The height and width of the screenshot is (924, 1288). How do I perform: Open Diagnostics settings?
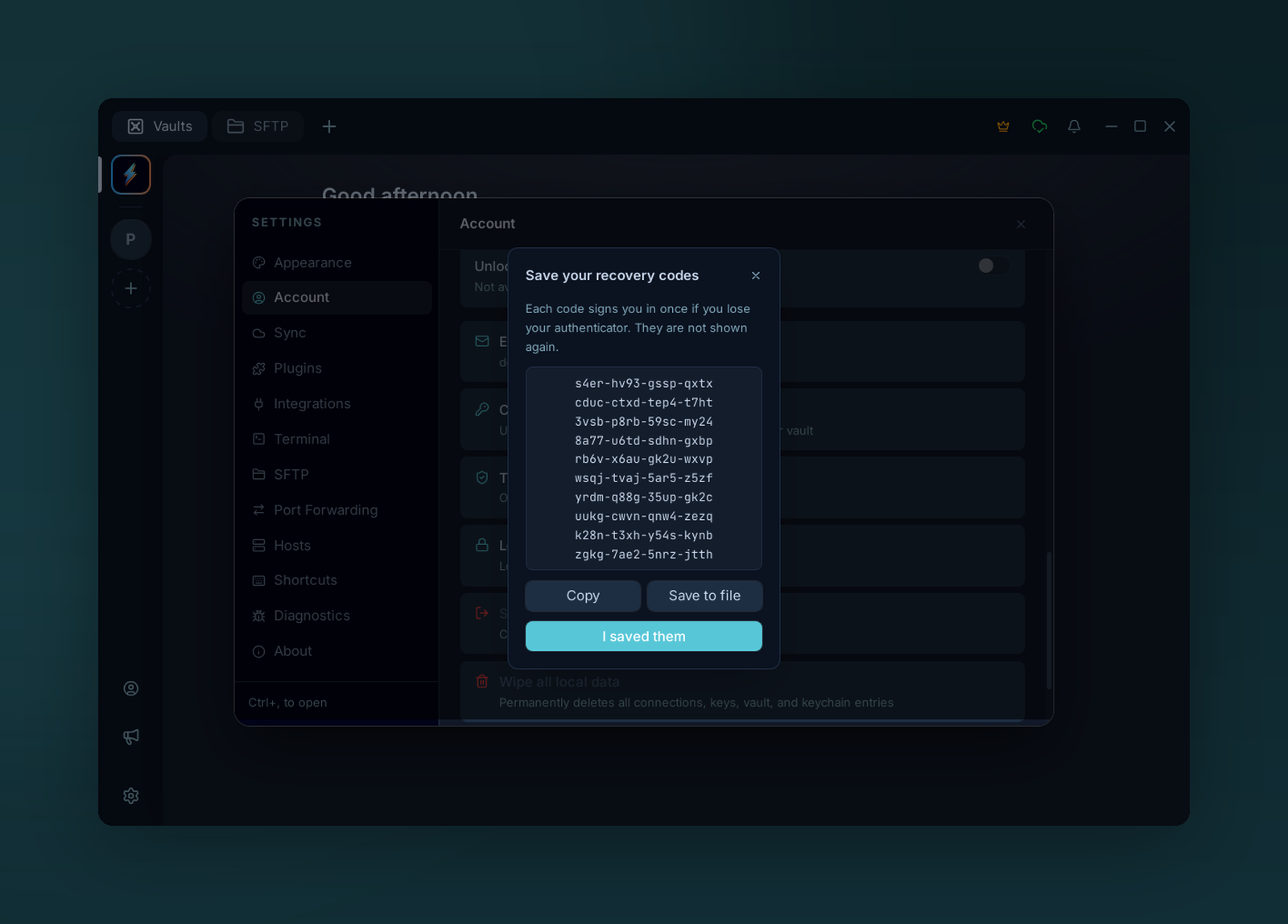click(x=336, y=616)
